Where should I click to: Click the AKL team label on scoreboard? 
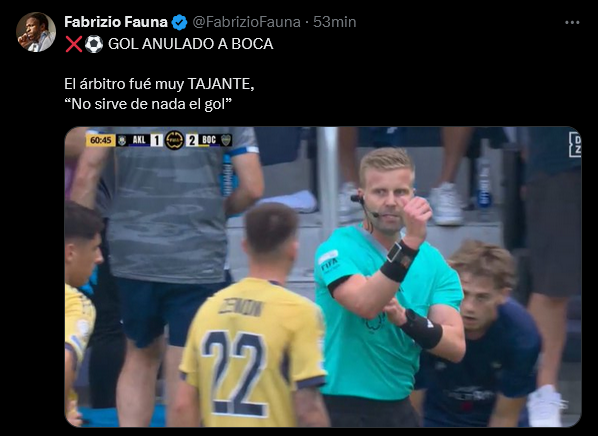pyautogui.click(x=139, y=140)
